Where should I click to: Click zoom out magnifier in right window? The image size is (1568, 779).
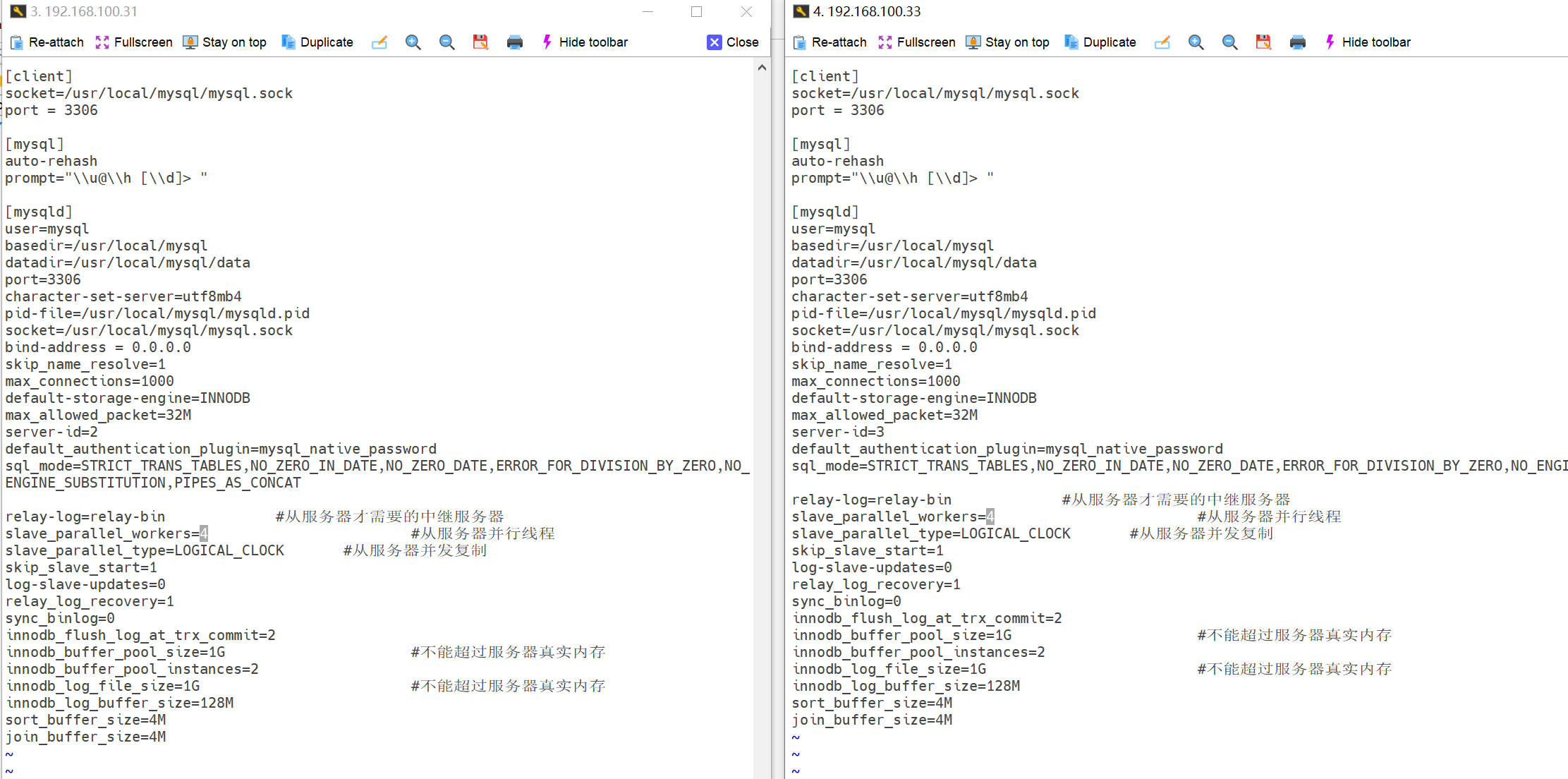[x=1229, y=42]
